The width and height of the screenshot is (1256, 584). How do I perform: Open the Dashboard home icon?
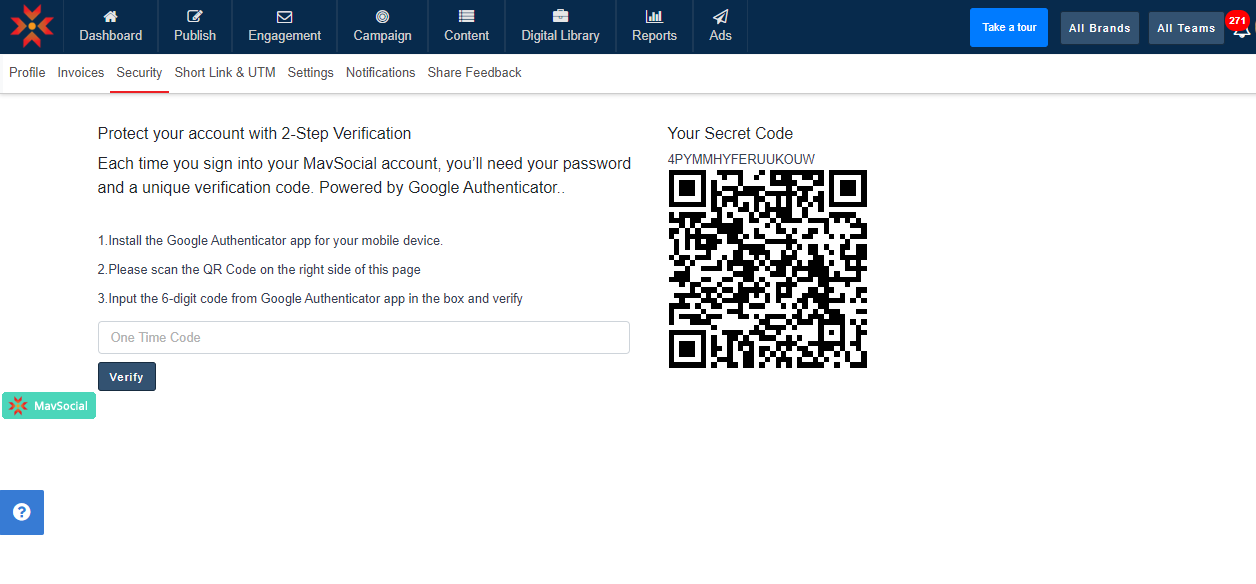tap(111, 16)
